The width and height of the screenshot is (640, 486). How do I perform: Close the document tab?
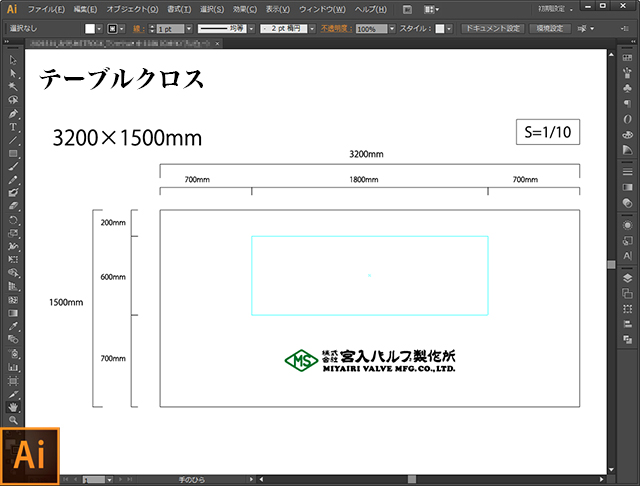pyautogui.click(x=218, y=43)
